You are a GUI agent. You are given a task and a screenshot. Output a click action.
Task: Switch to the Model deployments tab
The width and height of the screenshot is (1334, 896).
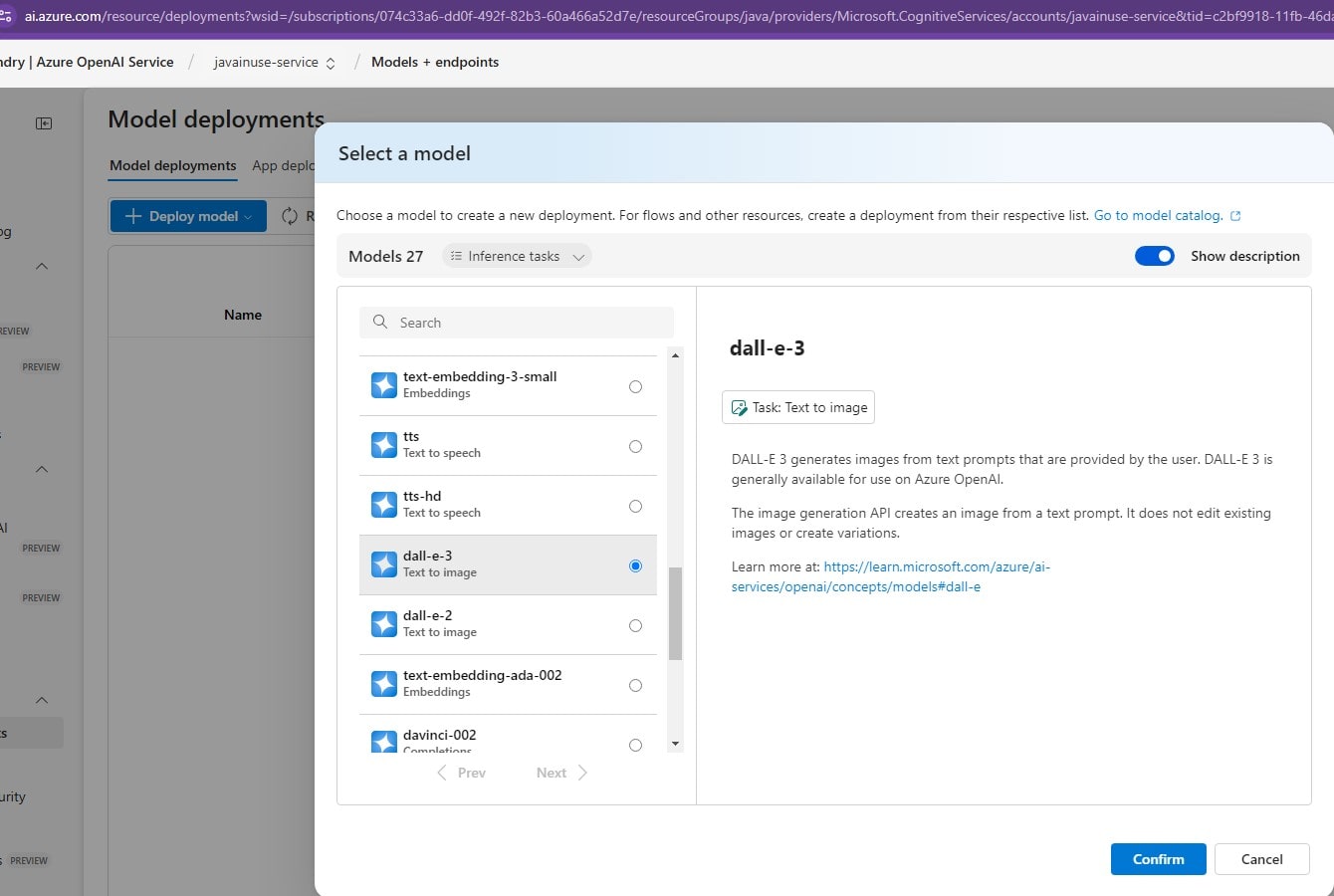(x=173, y=165)
